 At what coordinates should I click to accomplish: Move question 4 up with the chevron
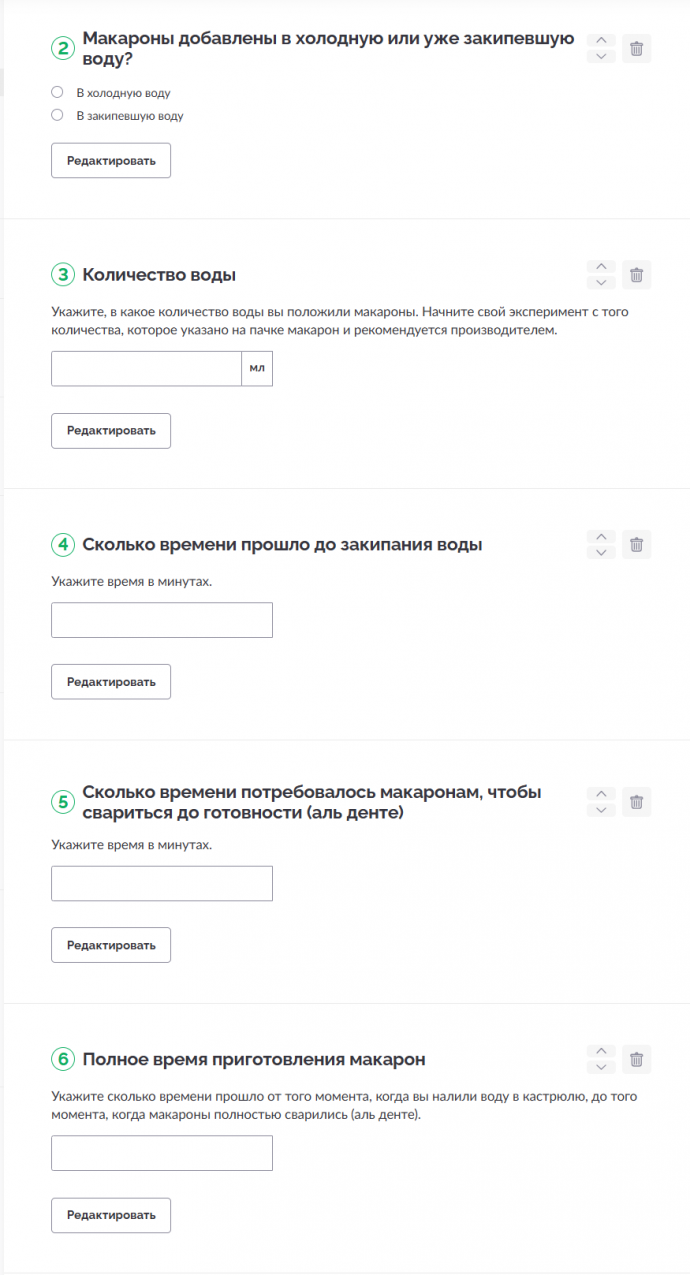[x=600, y=537]
